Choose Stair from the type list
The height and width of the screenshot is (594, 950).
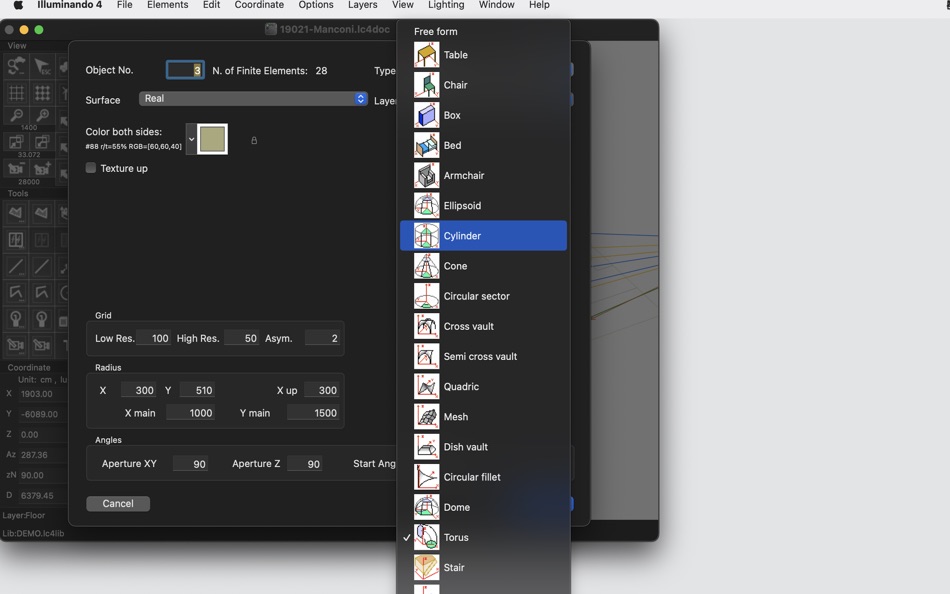pyautogui.click(x=483, y=568)
